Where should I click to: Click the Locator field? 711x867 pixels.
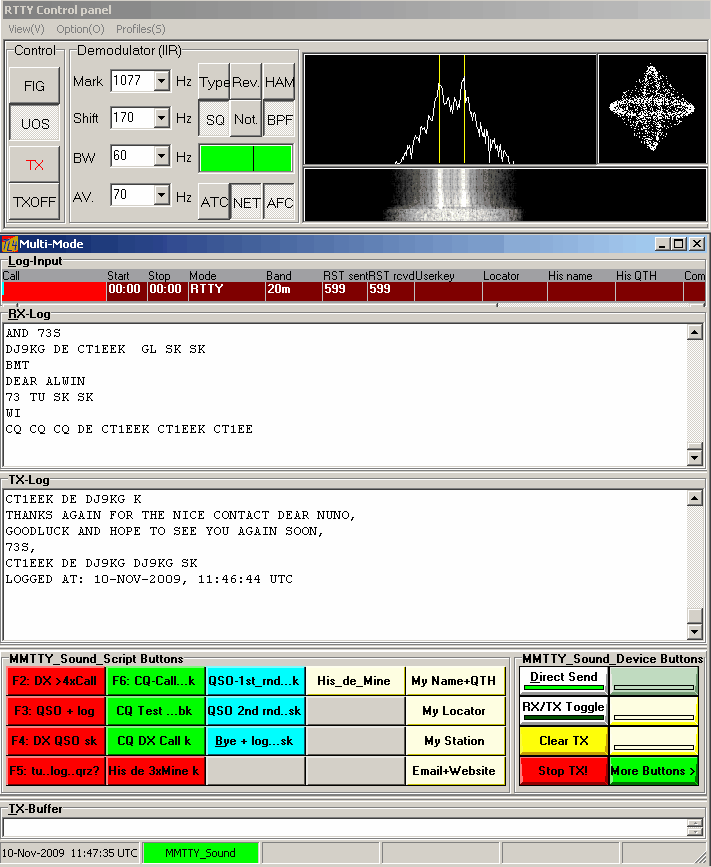tap(515, 291)
